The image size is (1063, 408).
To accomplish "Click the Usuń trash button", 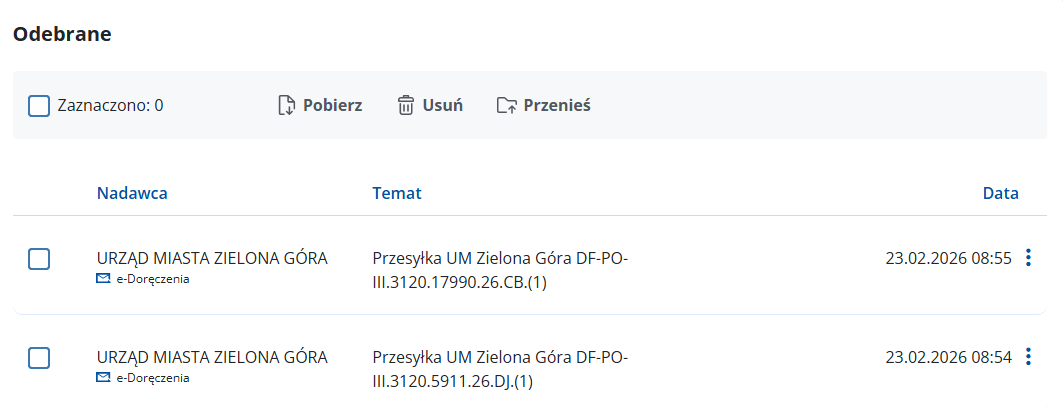I will [430, 105].
